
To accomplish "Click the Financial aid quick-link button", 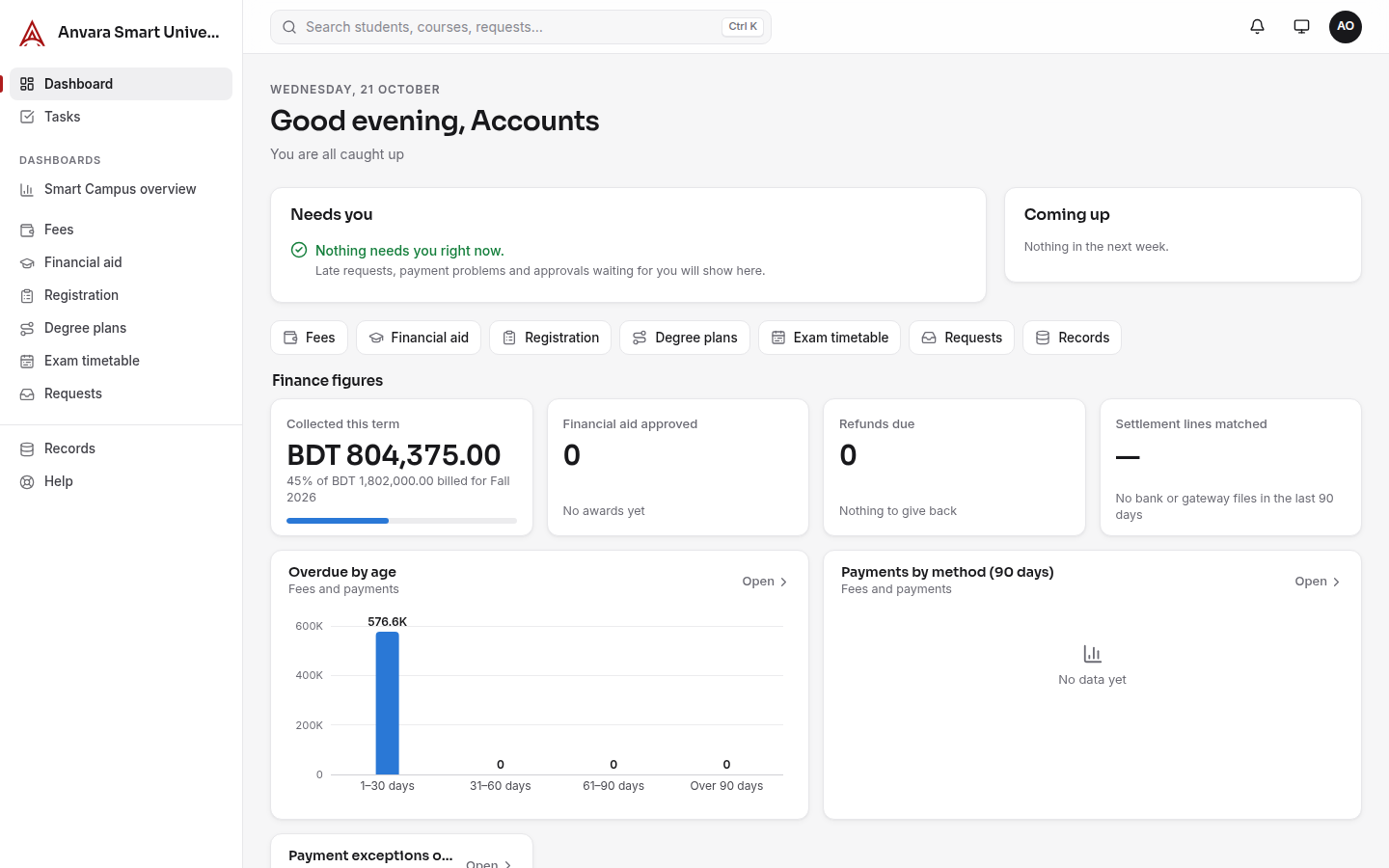I will click(x=419, y=338).
